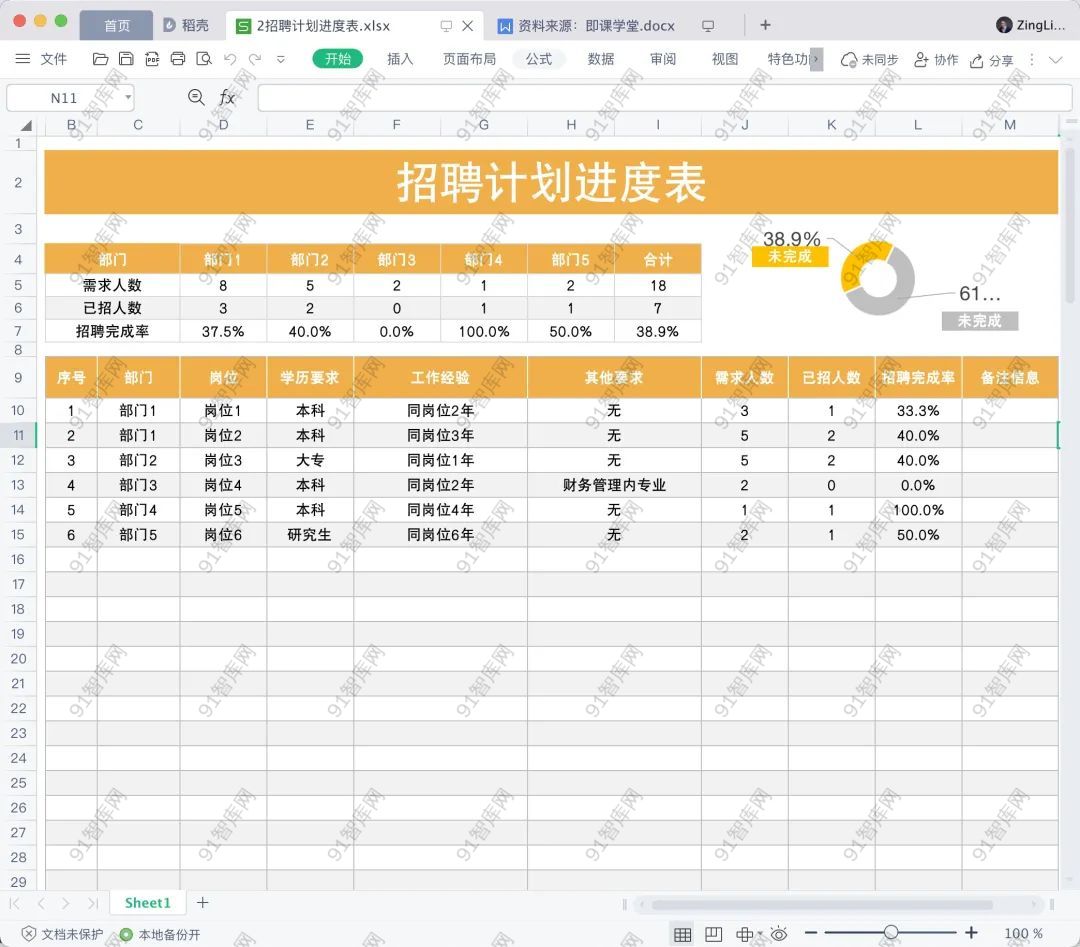Open print preview icon
Image resolution: width=1080 pixels, height=947 pixels.
pos(204,59)
